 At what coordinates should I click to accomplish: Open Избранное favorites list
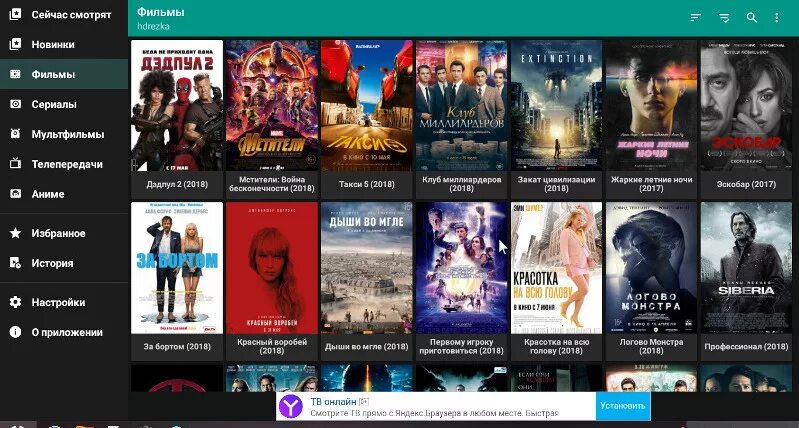(x=64, y=233)
